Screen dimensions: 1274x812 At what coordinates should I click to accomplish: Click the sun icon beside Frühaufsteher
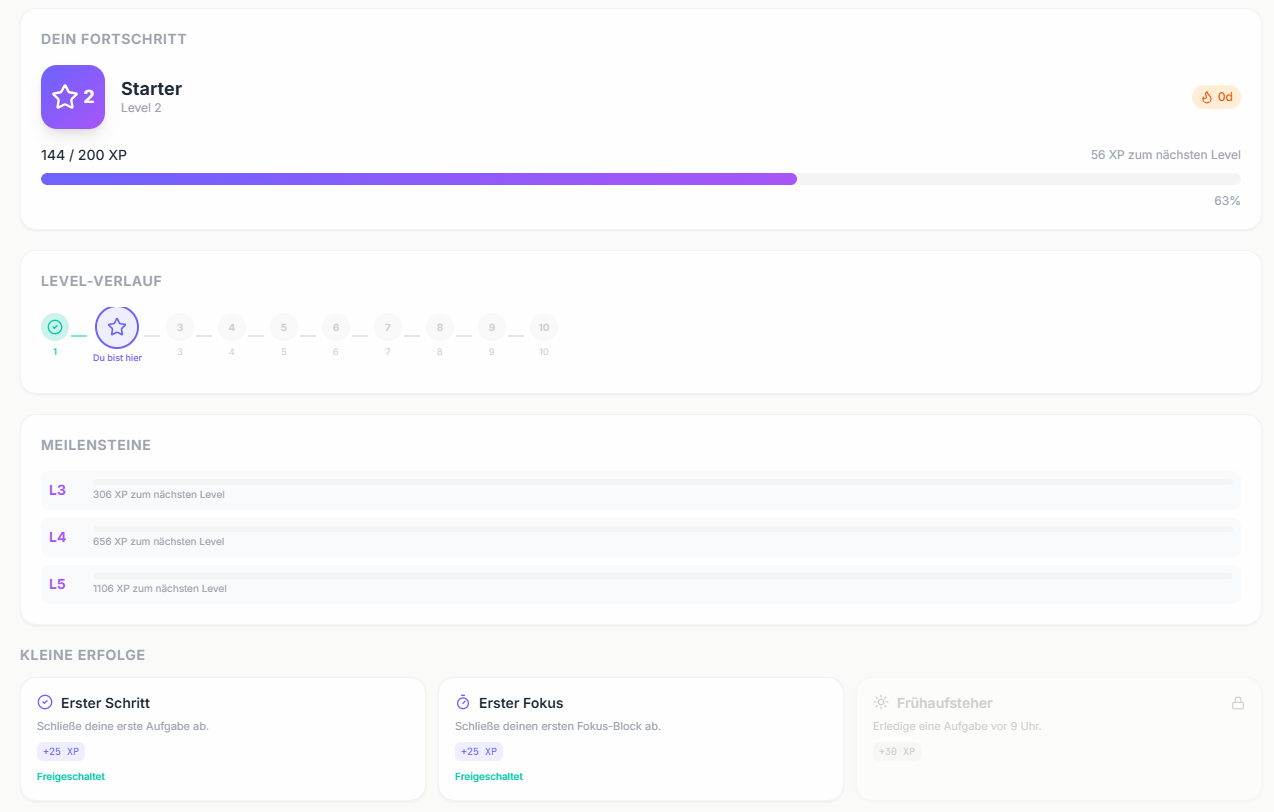(x=881, y=703)
